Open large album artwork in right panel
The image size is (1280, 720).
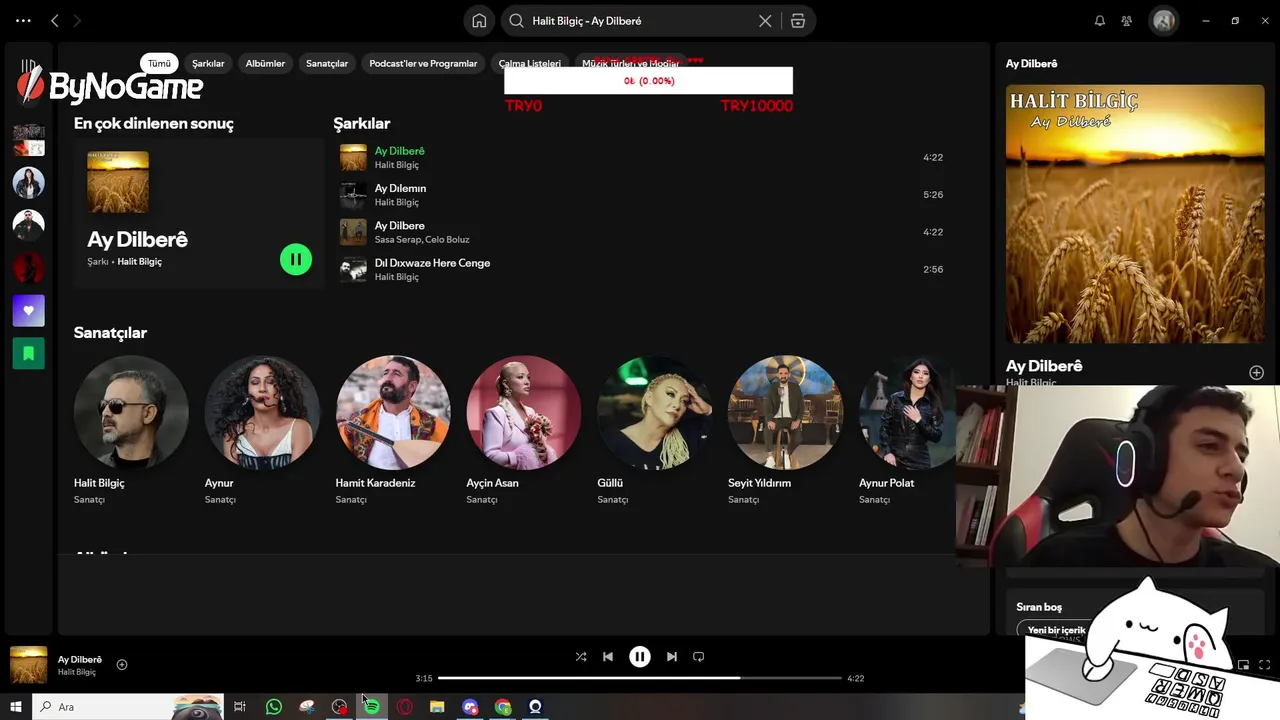coord(1135,214)
